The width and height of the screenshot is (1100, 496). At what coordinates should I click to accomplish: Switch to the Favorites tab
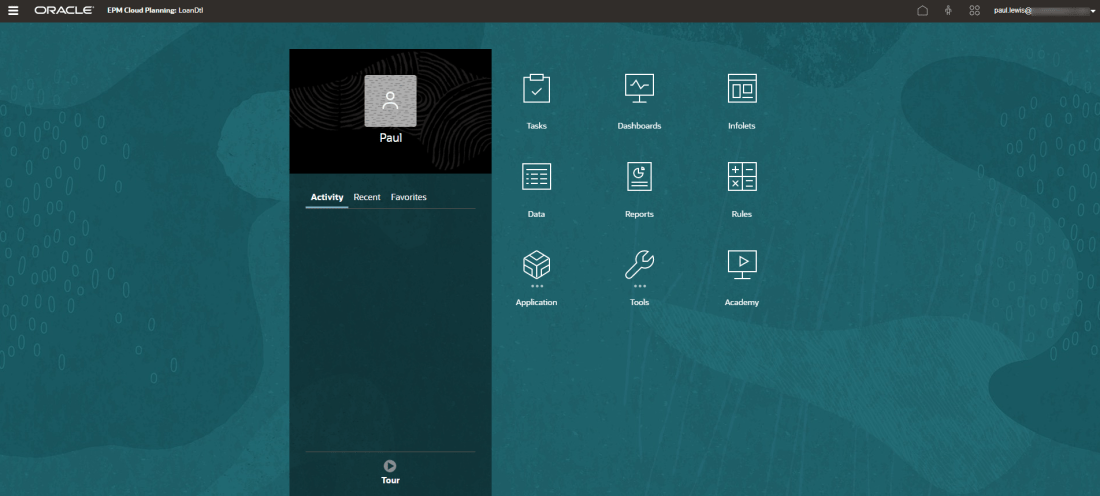(408, 197)
